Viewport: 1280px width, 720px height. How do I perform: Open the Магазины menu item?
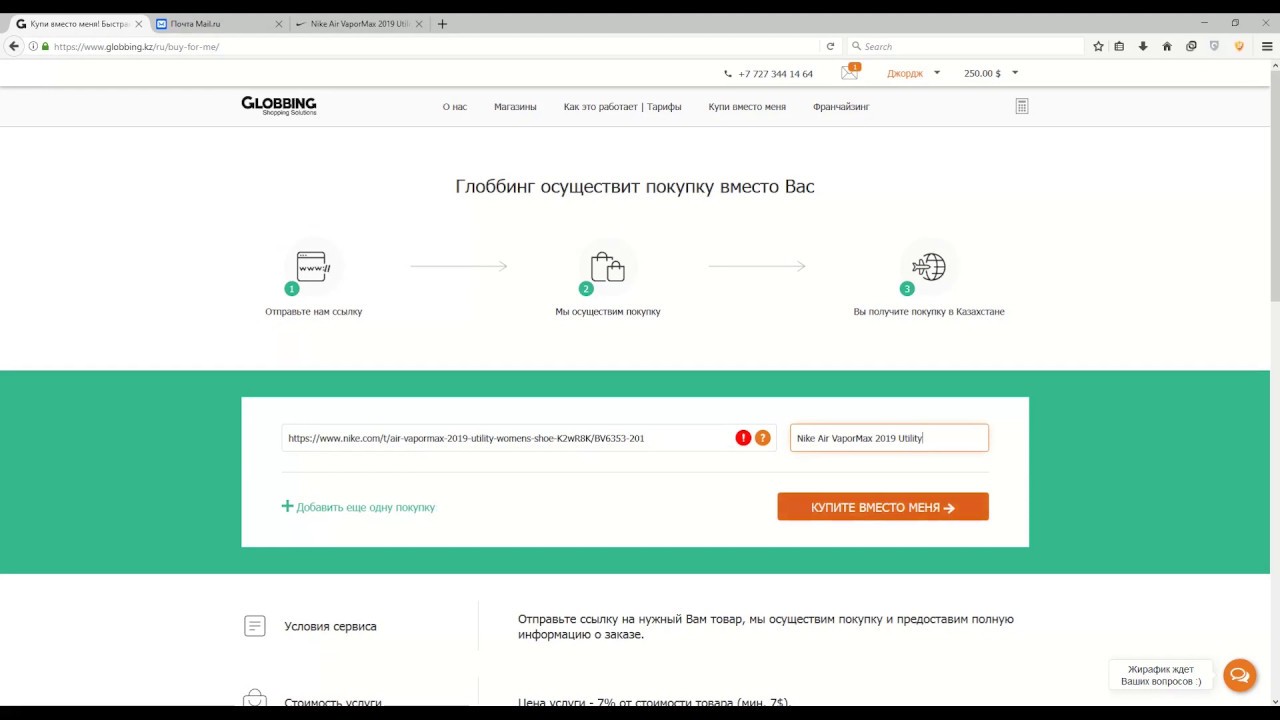coord(515,107)
